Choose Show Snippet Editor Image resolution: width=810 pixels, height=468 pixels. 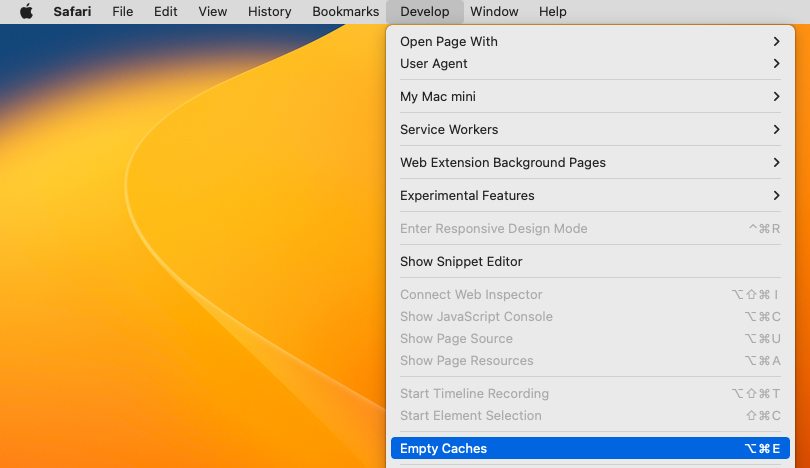point(461,262)
